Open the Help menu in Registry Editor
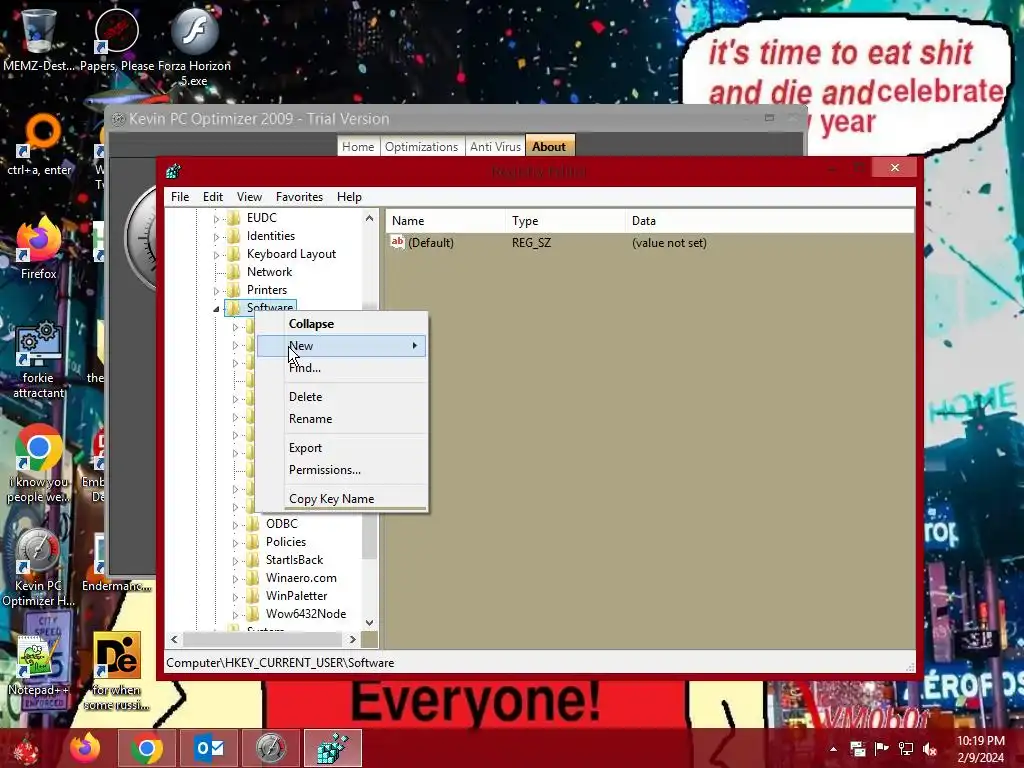 tap(349, 197)
